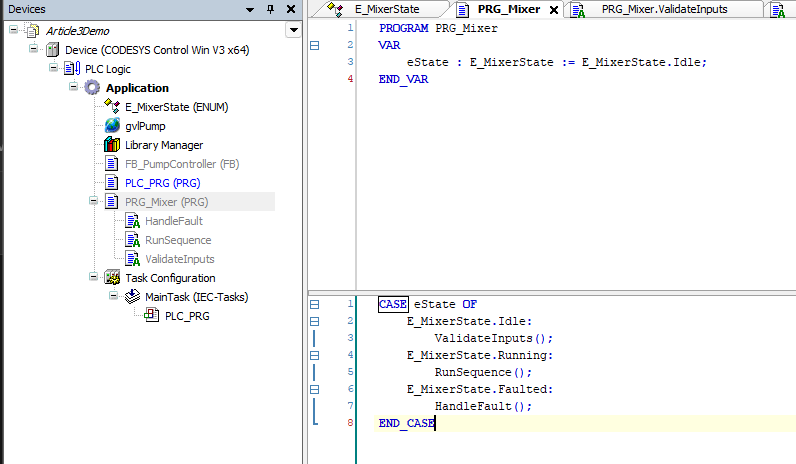Image resolution: width=796 pixels, height=464 pixels.
Task: Click the ValidateInputs() call in code
Action: (x=493, y=338)
